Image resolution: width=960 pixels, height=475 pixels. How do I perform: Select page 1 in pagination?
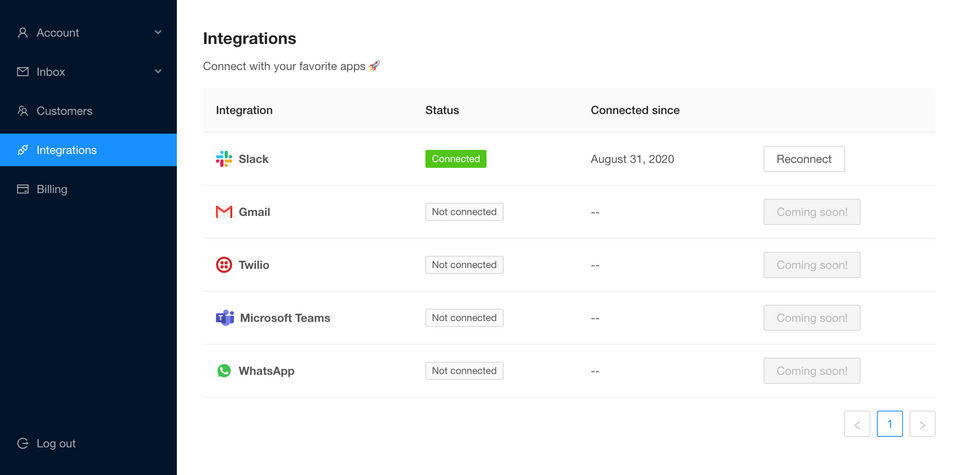890,424
